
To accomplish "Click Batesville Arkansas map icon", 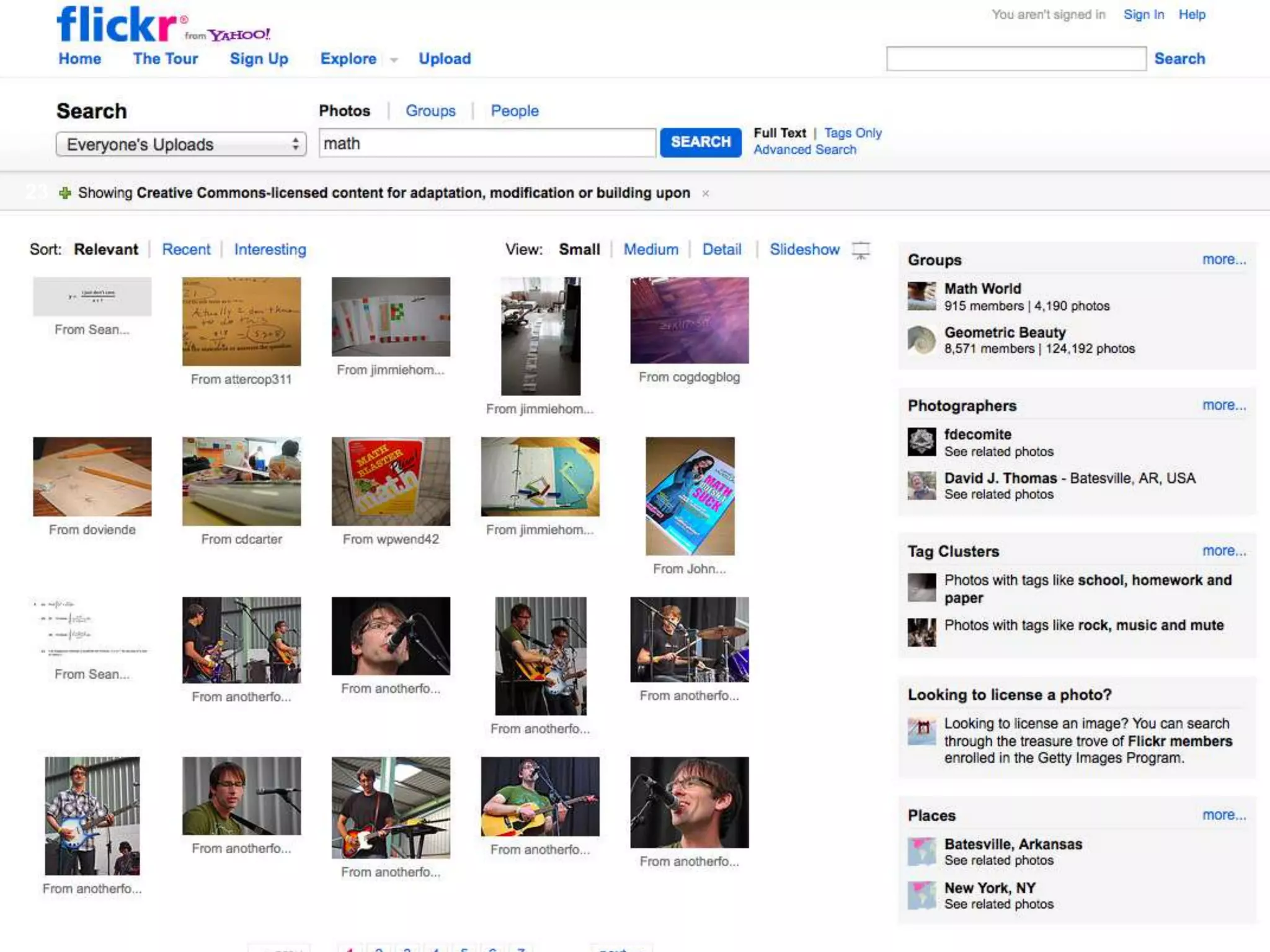I will tap(921, 852).
